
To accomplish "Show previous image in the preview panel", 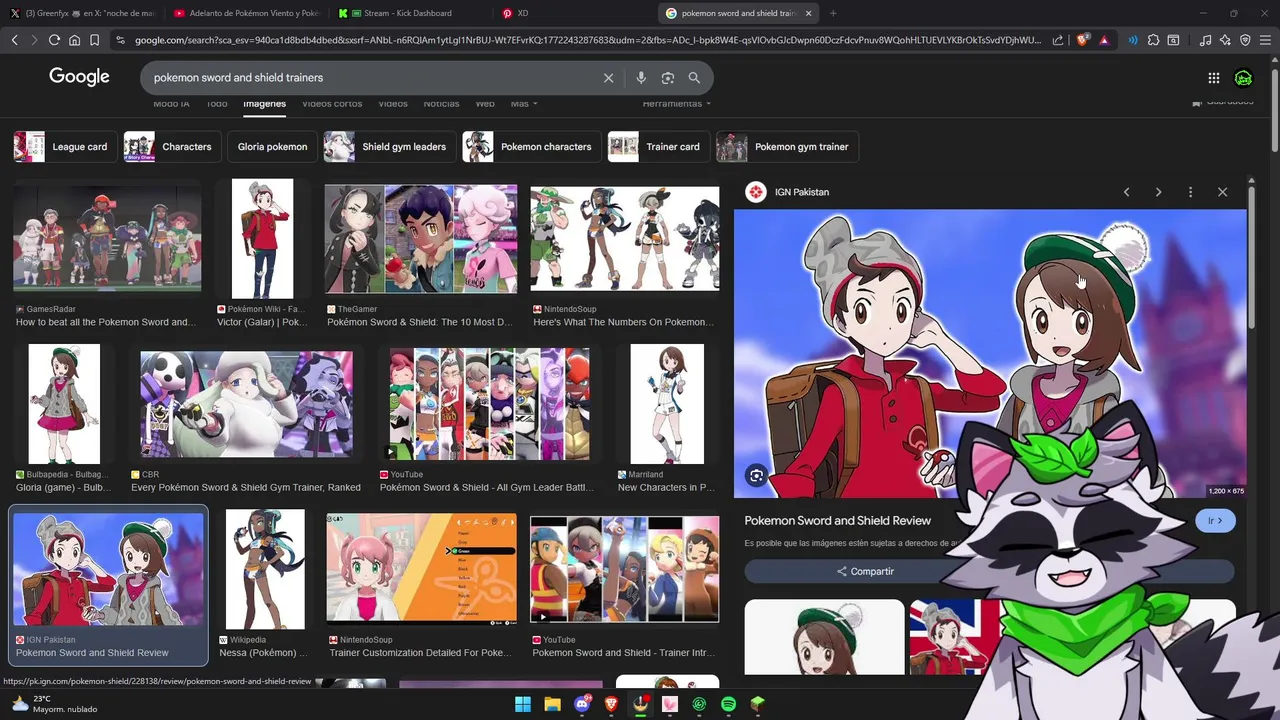I will pyautogui.click(x=1126, y=192).
